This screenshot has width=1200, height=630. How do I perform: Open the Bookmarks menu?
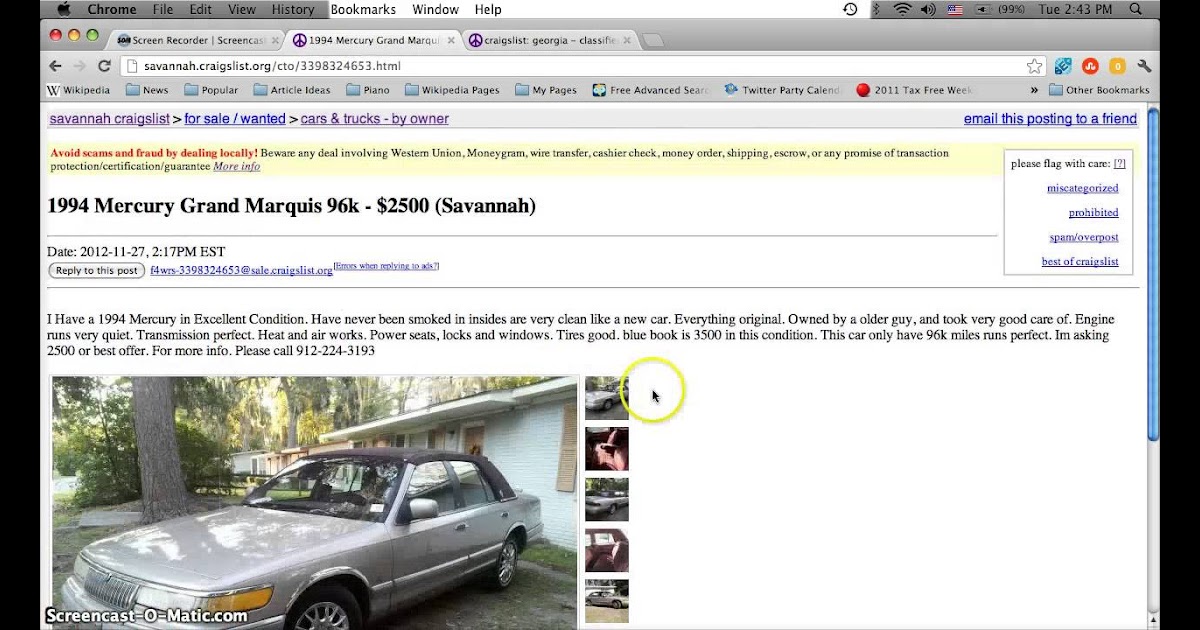[363, 9]
